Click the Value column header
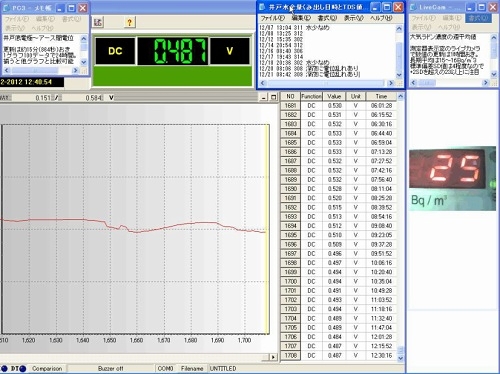 pyautogui.click(x=334, y=96)
